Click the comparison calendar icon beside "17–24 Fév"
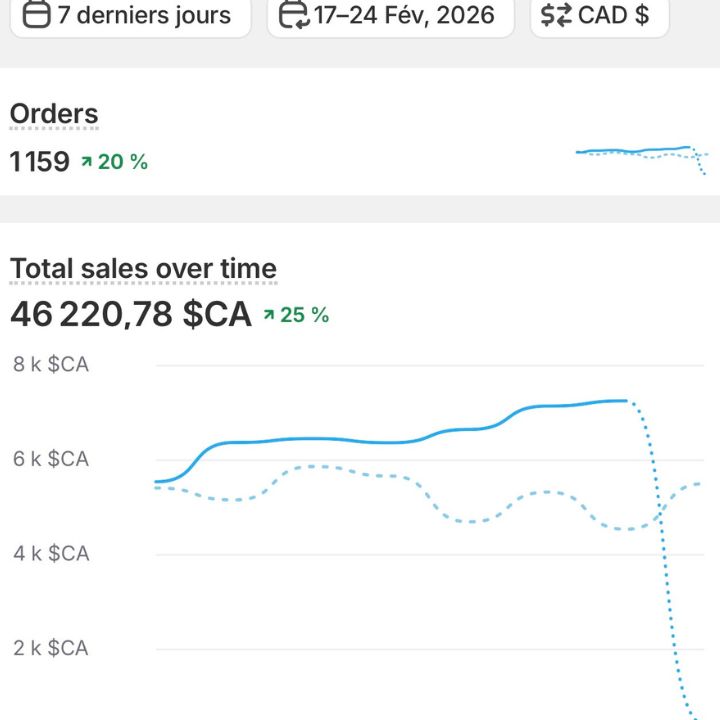 pyautogui.click(x=294, y=15)
